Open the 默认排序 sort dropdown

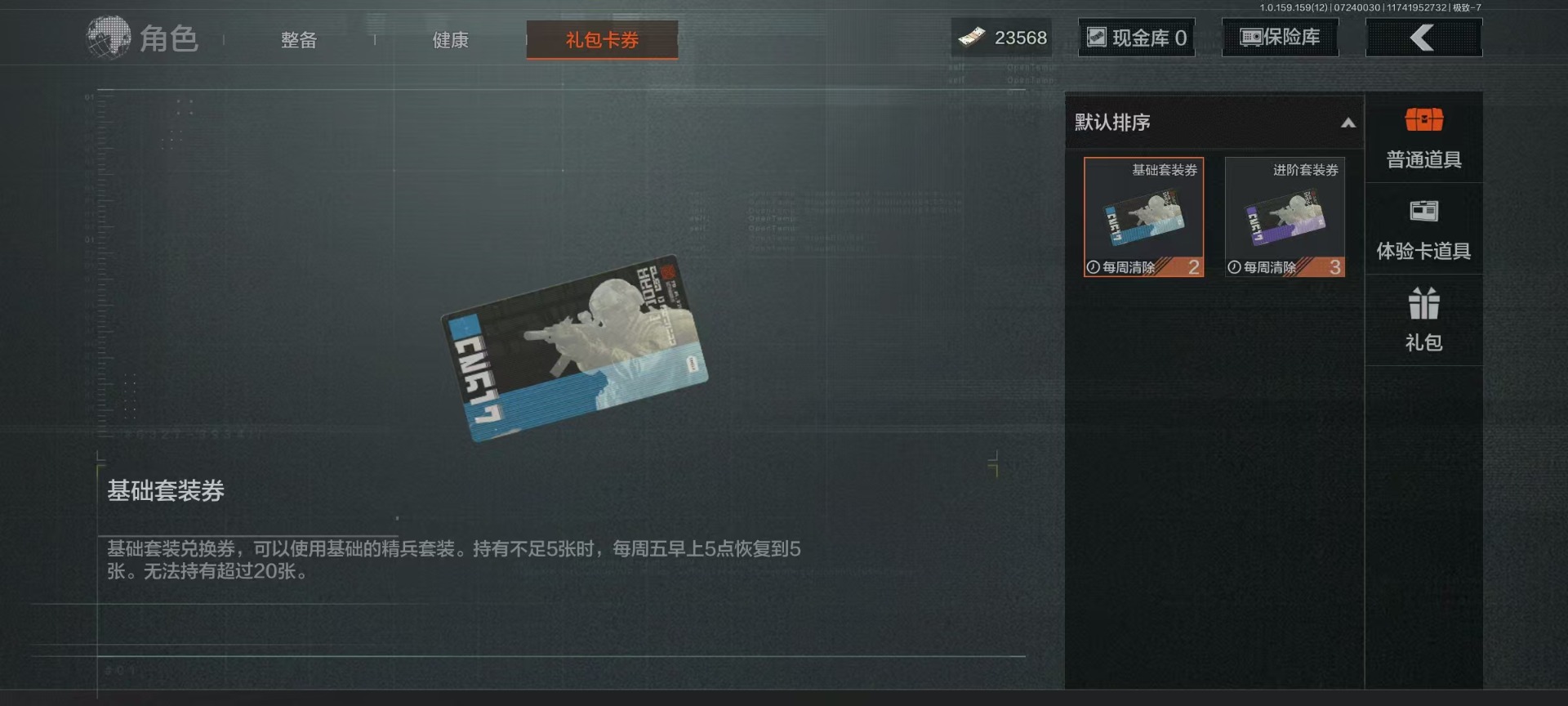tap(1214, 123)
